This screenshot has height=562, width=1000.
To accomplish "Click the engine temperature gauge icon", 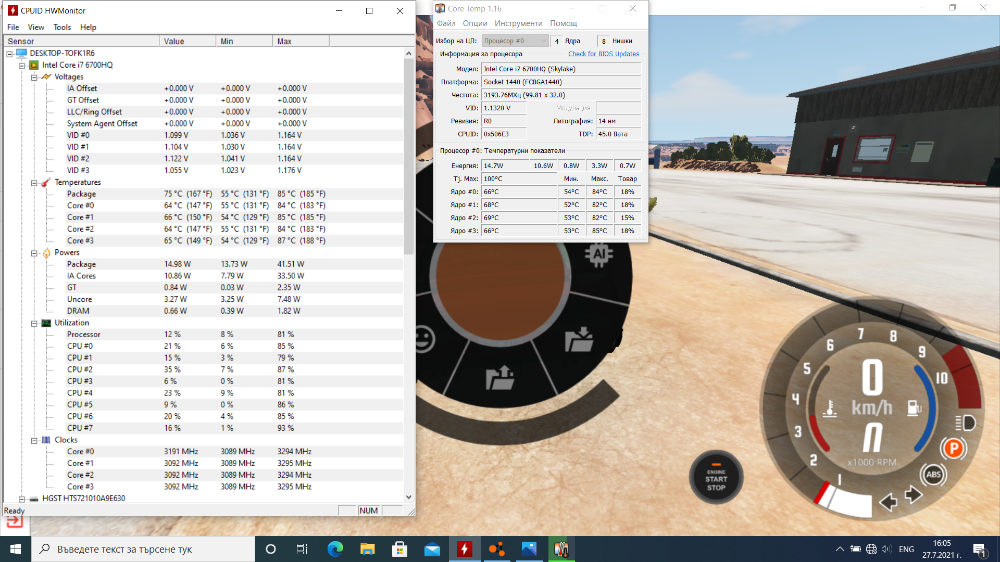I will 830,409.
